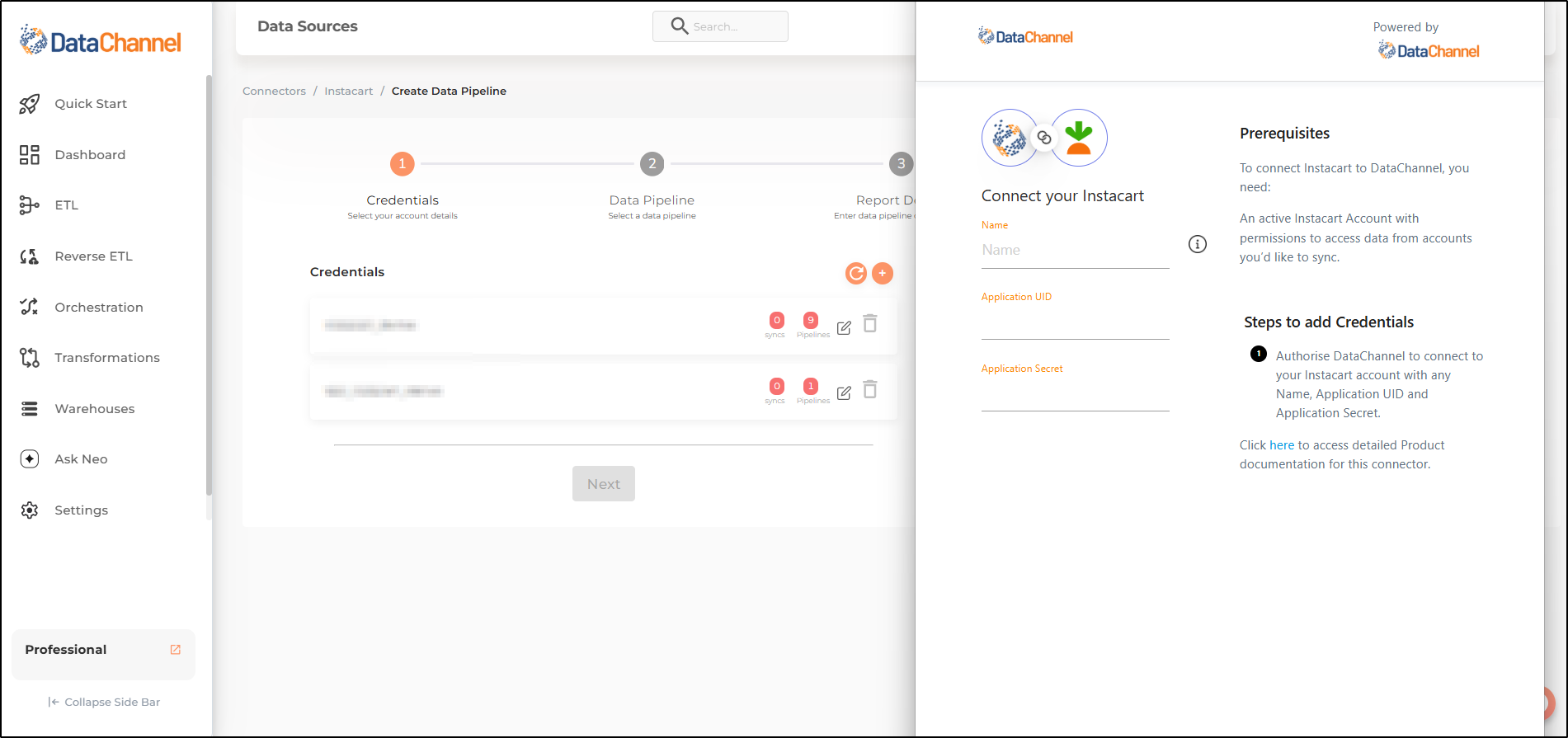Click the Instacart carrot logo

point(1079,138)
